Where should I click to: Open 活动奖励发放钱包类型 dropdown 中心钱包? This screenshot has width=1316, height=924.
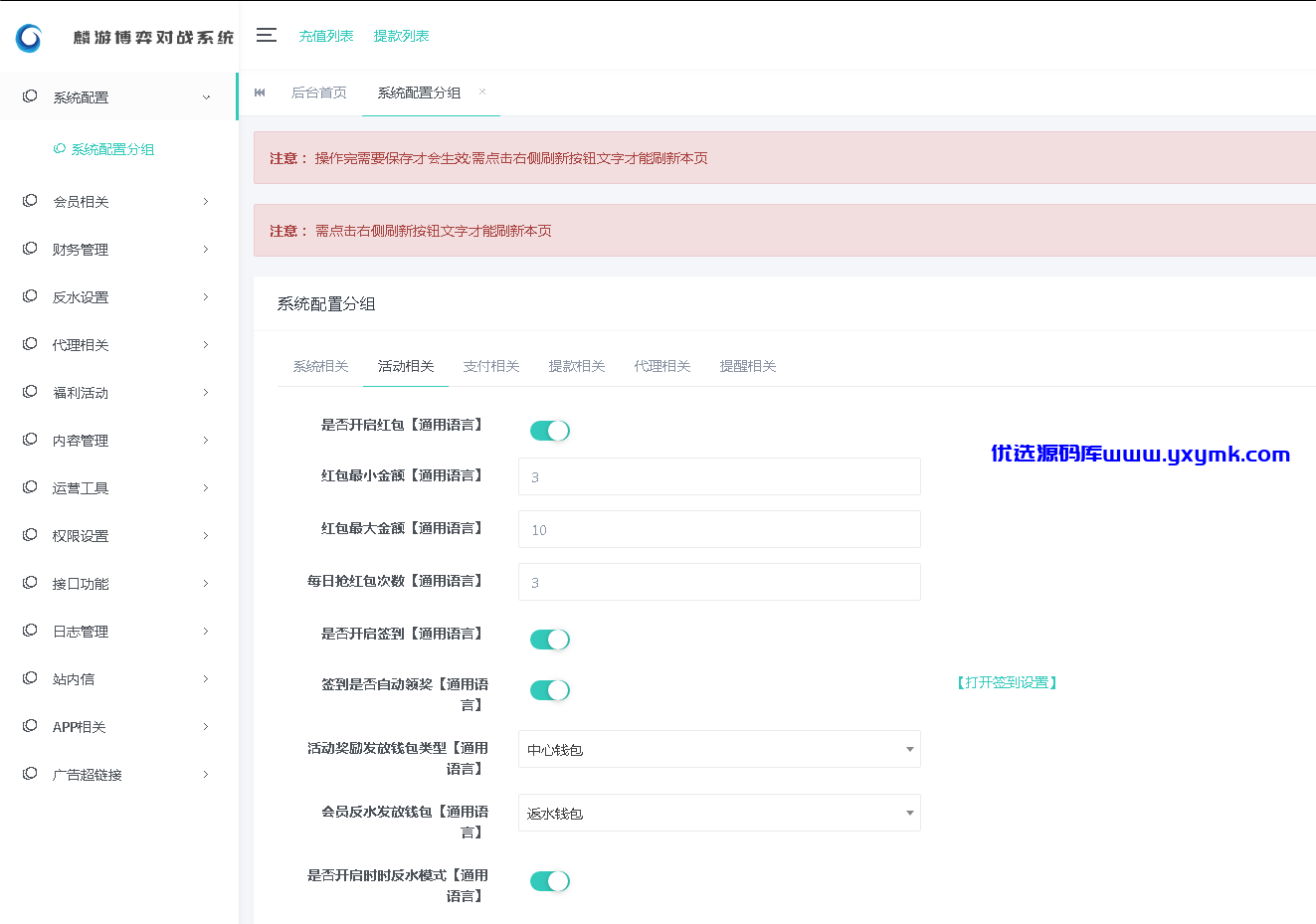719,749
